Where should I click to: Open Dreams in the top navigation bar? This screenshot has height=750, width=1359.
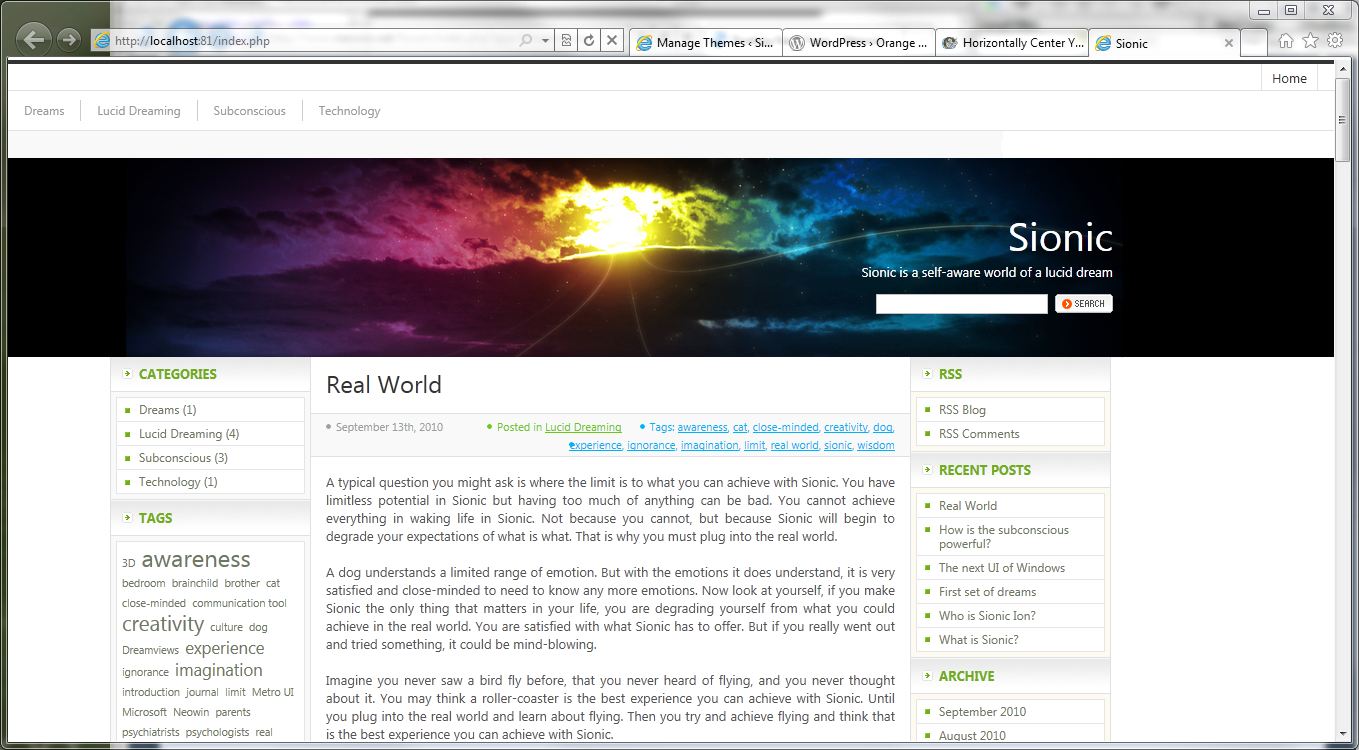(44, 111)
